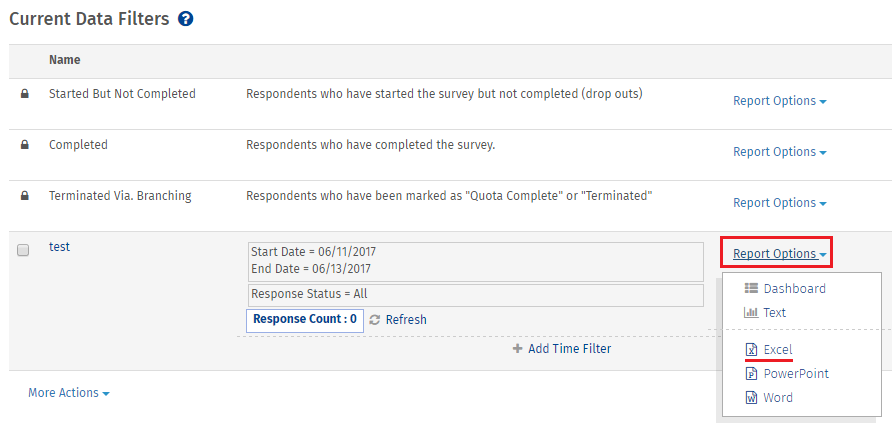
Task: Select Word in the report menu
Action: point(778,397)
